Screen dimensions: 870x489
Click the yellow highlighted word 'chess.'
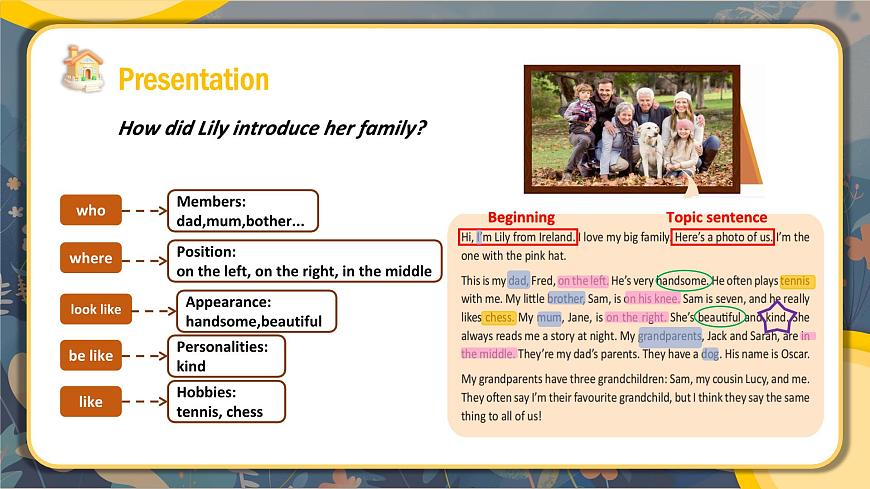(499, 317)
